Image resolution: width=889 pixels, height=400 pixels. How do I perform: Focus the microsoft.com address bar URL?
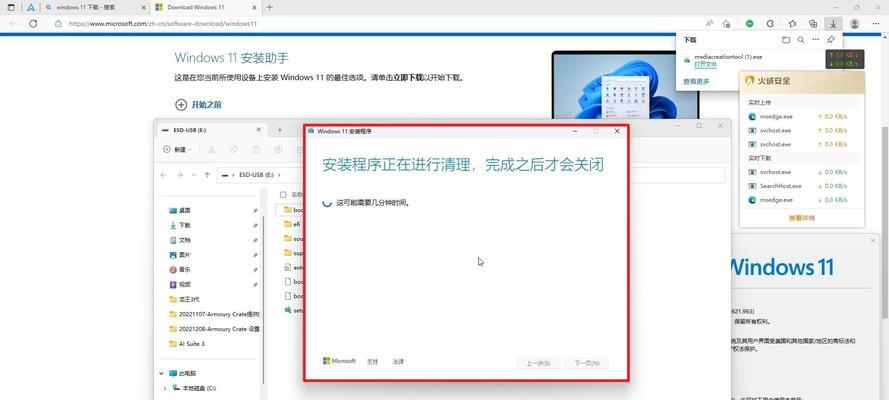[162, 24]
